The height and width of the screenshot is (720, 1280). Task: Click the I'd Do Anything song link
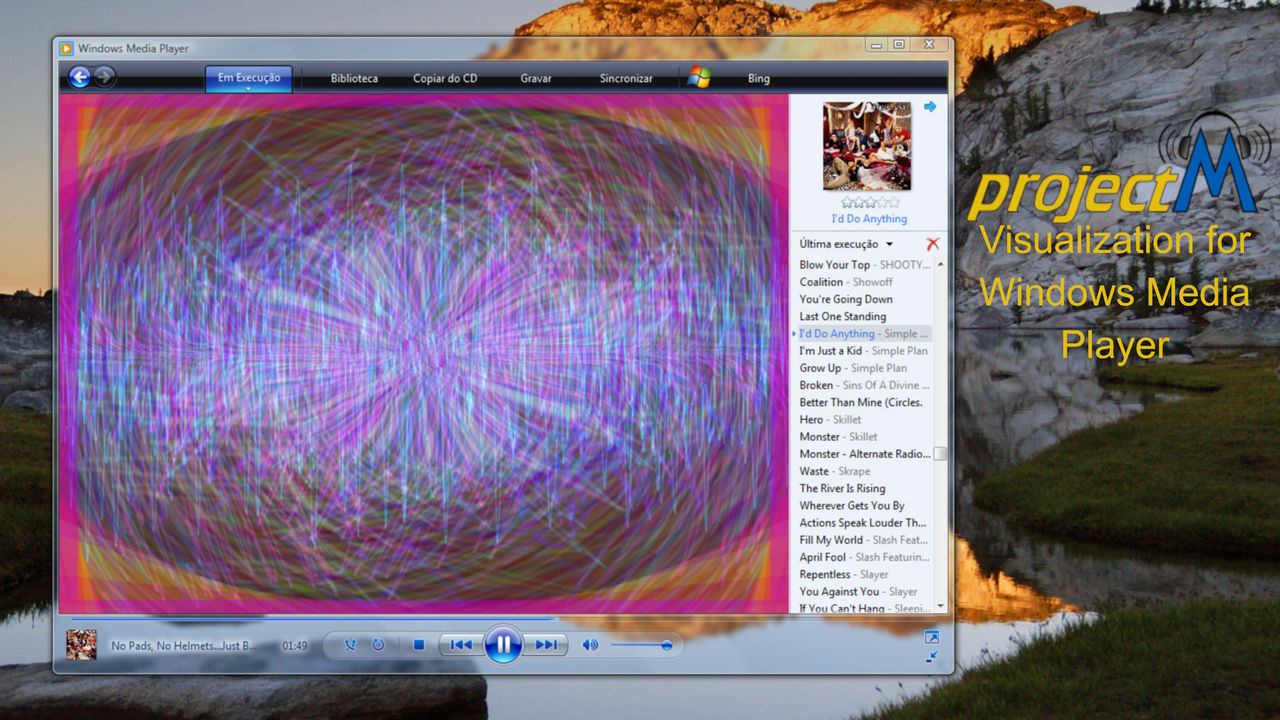click(869, 218)
